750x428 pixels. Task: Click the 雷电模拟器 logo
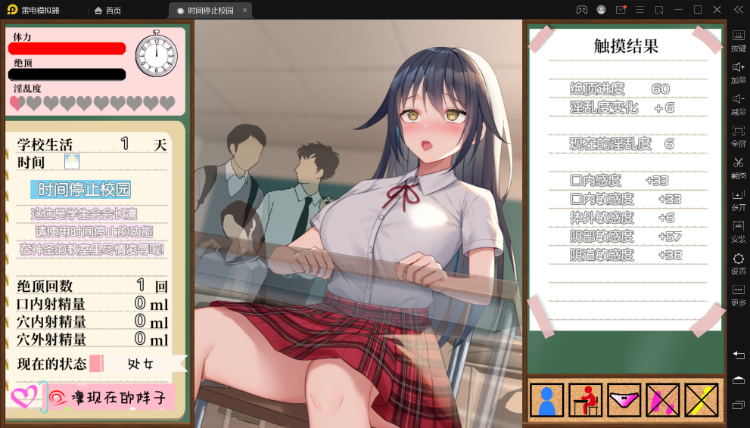12,10
